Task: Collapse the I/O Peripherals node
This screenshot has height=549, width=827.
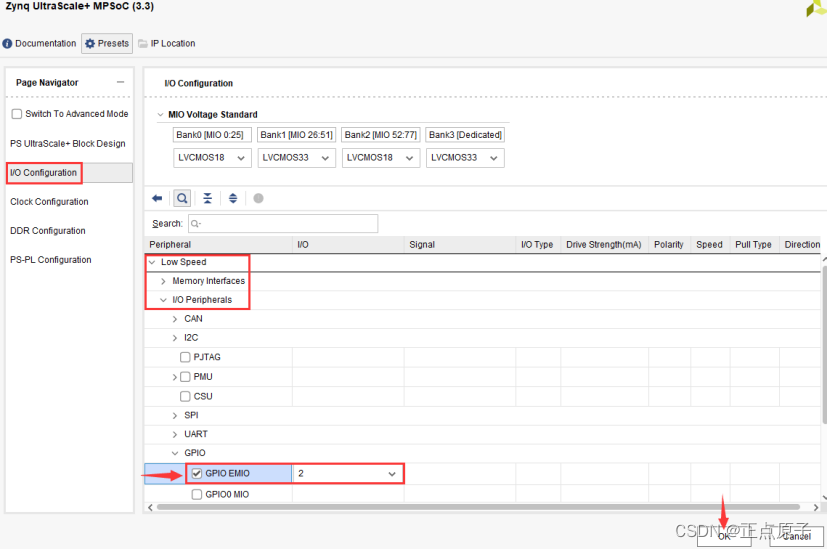Action: (164, 300)
